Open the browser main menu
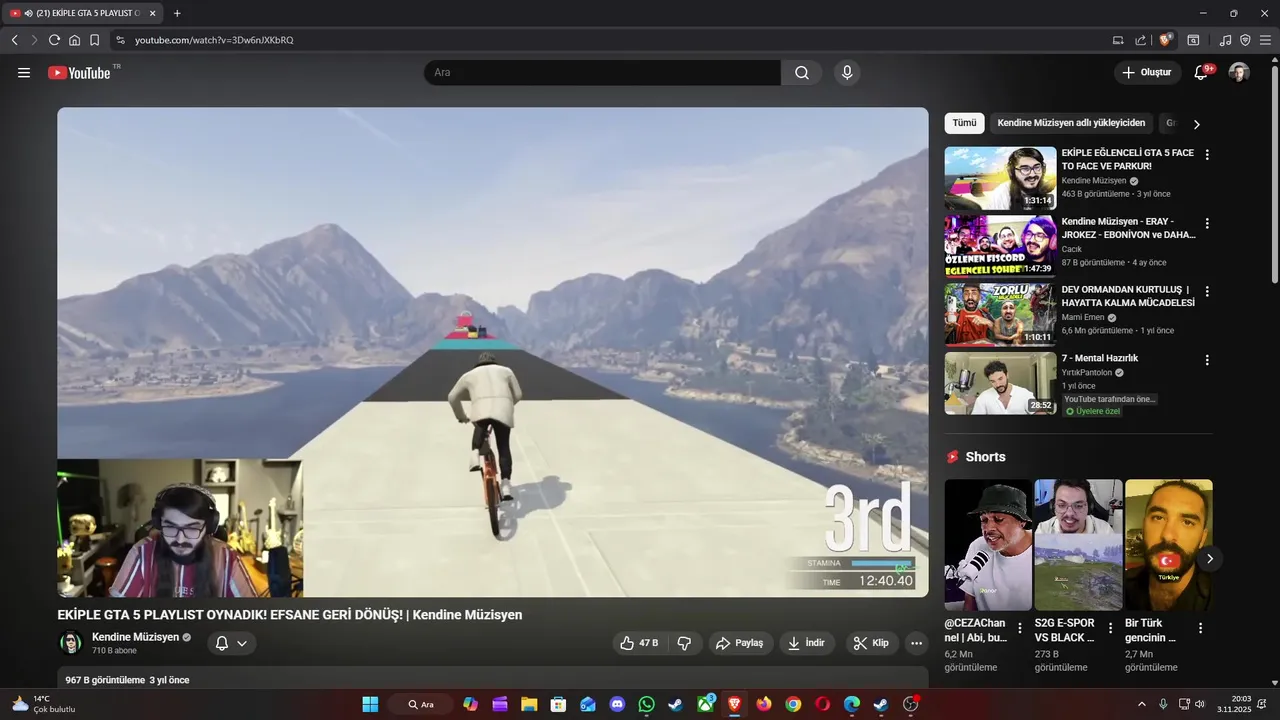Viewport: 1280px width, 720px height. pos(1265,40)
